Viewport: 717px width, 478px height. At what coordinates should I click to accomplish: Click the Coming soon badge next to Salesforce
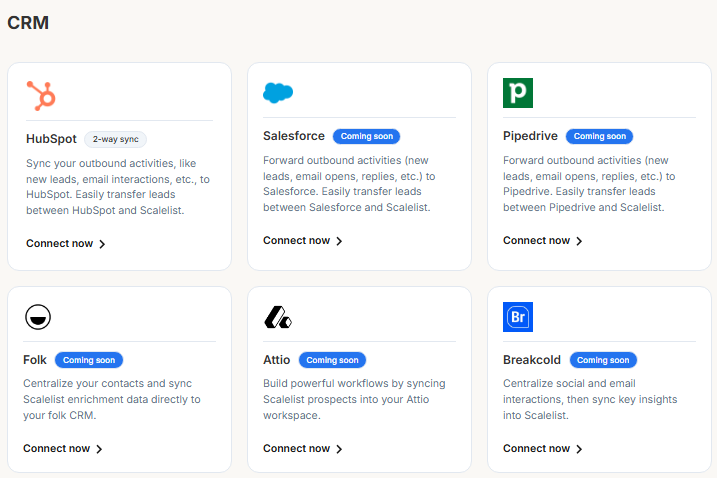coord(366,136)
